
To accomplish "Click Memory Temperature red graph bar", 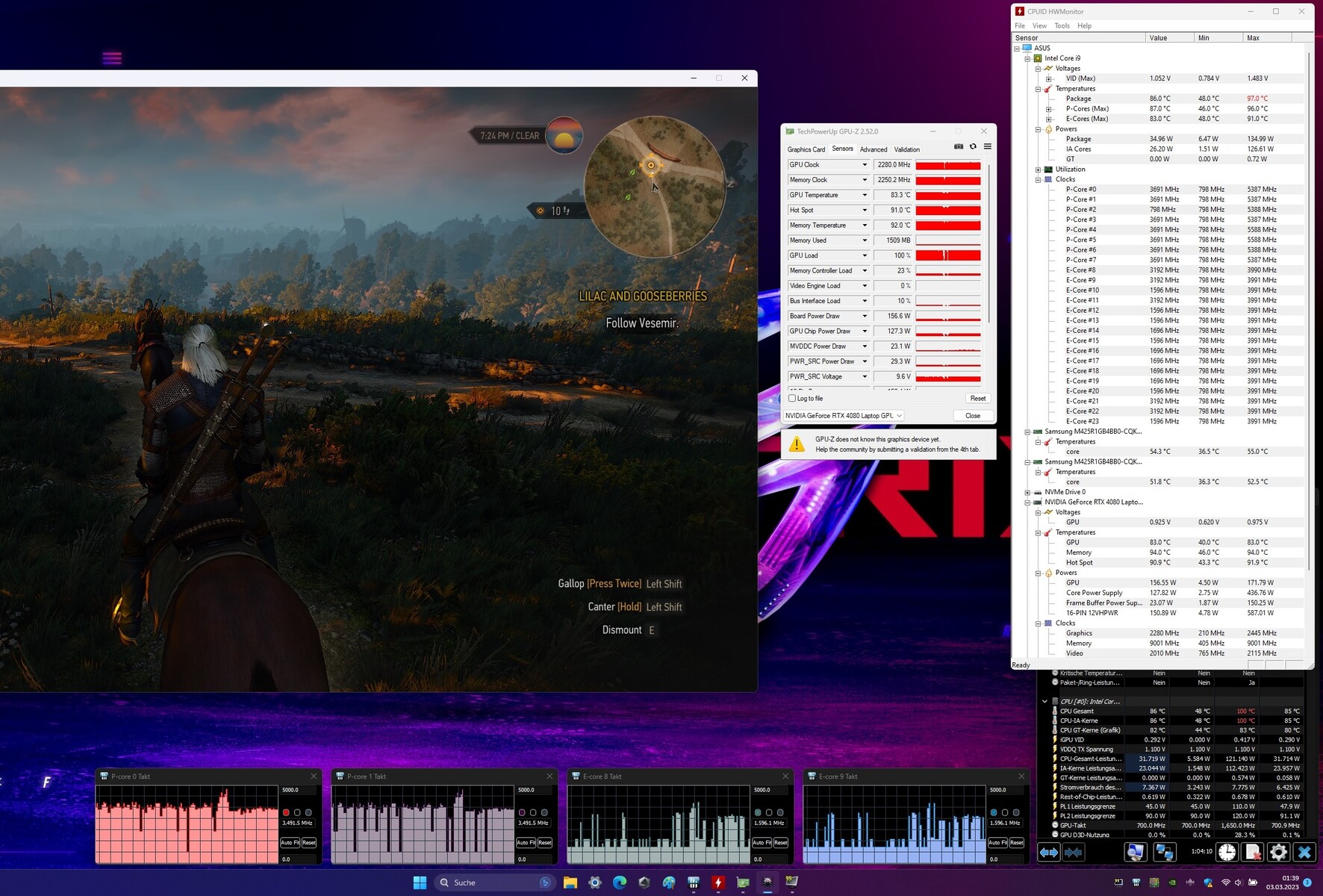I will coord(948,225).
